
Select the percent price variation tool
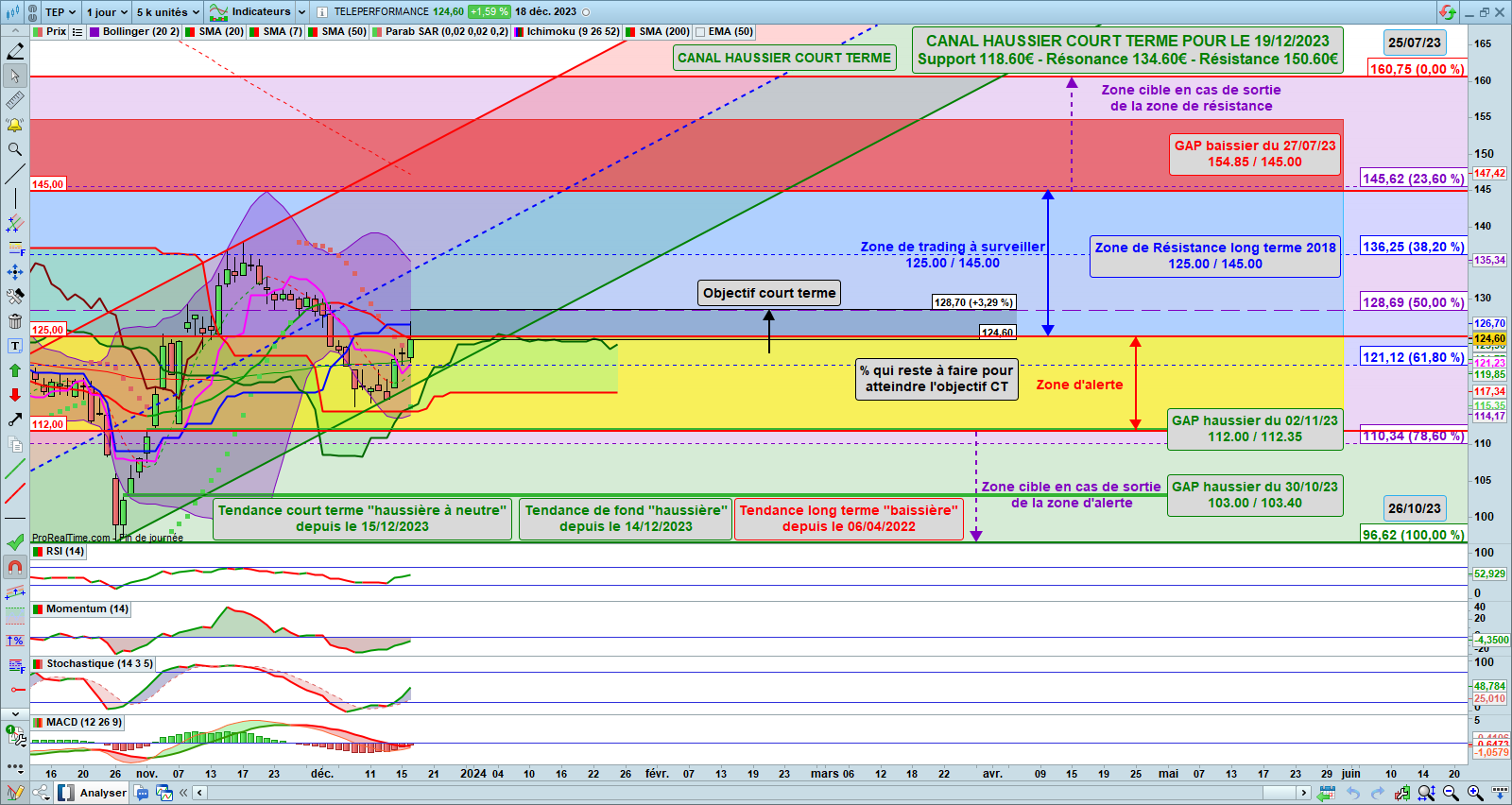click(x=15, y=641)
